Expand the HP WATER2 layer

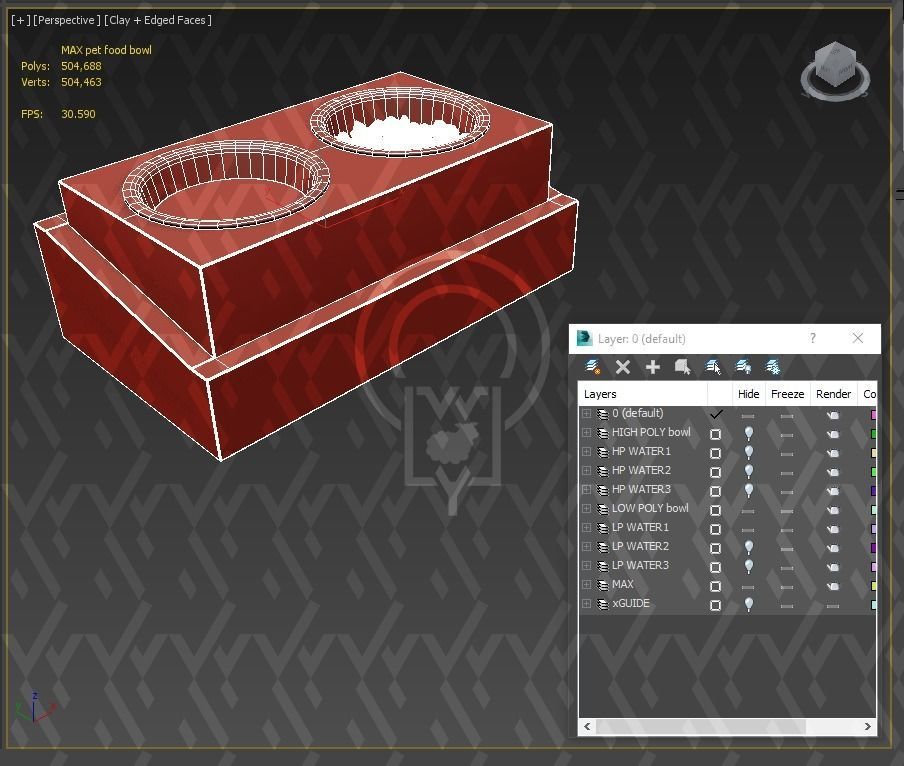point(586,471)
